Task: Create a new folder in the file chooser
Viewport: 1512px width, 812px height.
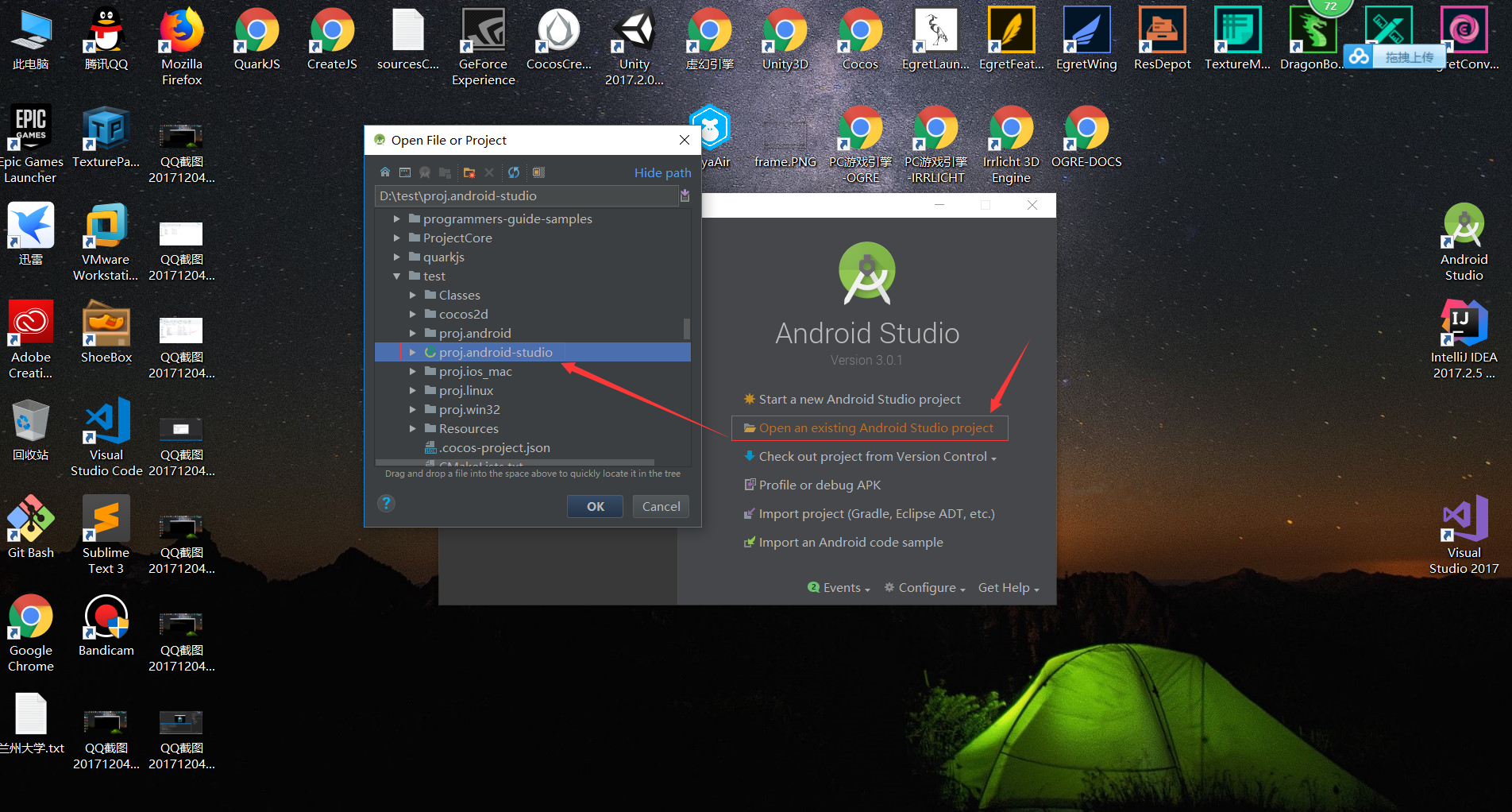Action: click(469, 172)
